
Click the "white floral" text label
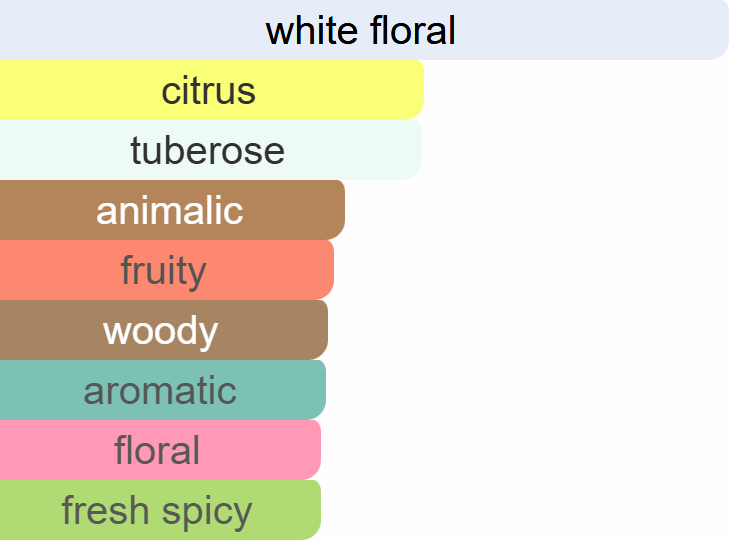361,31
